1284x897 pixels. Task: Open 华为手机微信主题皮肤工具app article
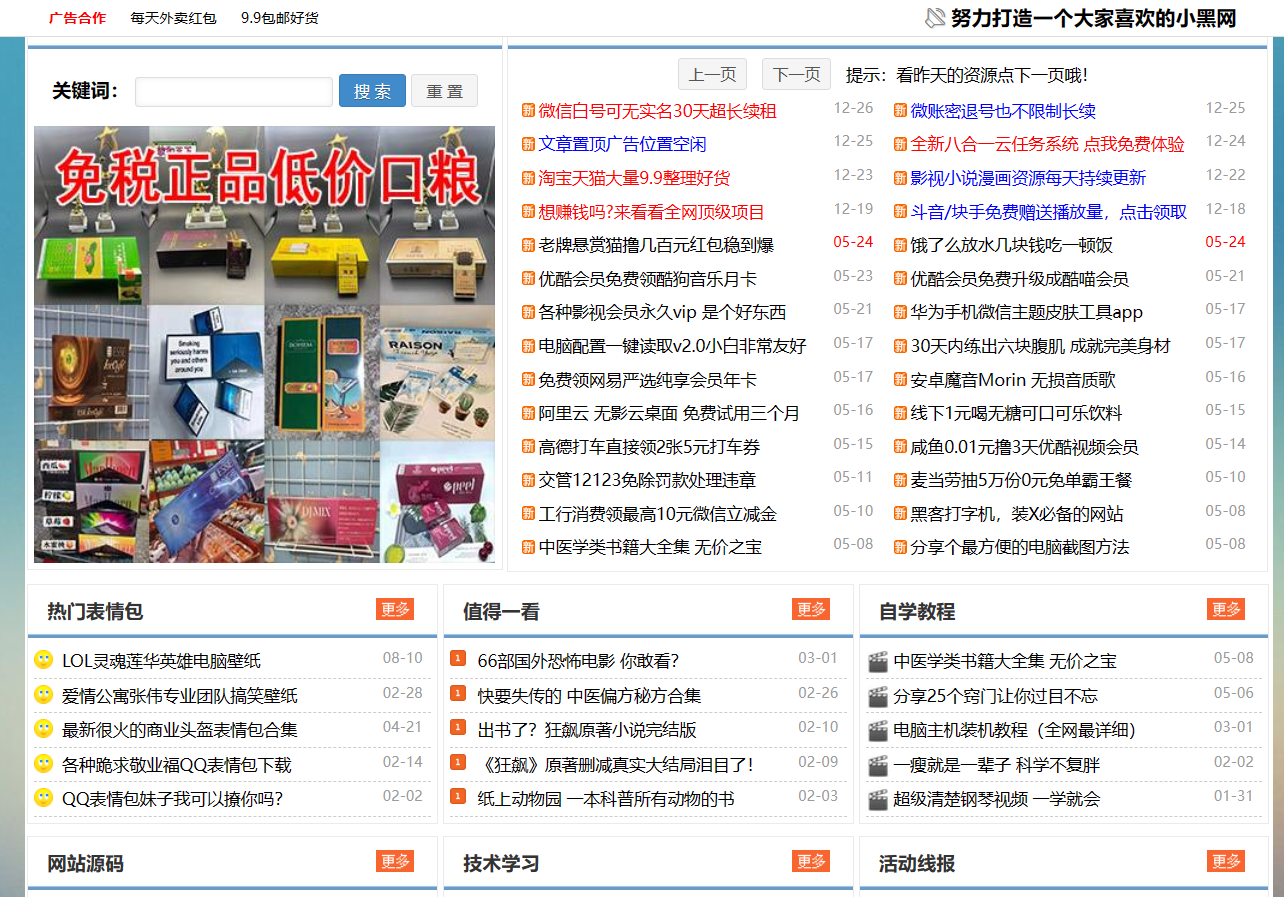tap(1026, 312)
